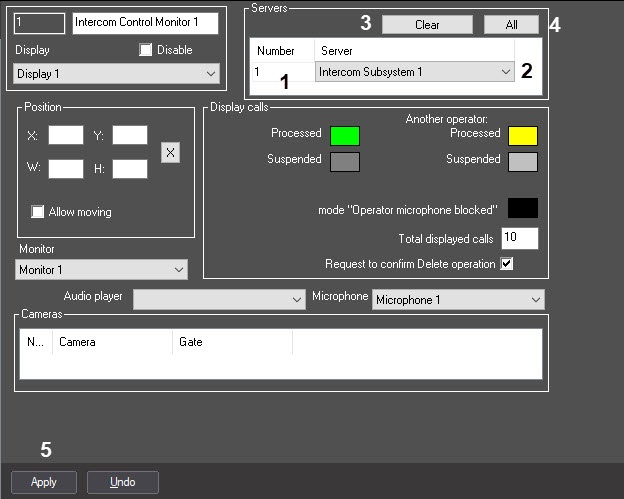
Task: Open the Audio player dropdown
Action: pos(219,299)
